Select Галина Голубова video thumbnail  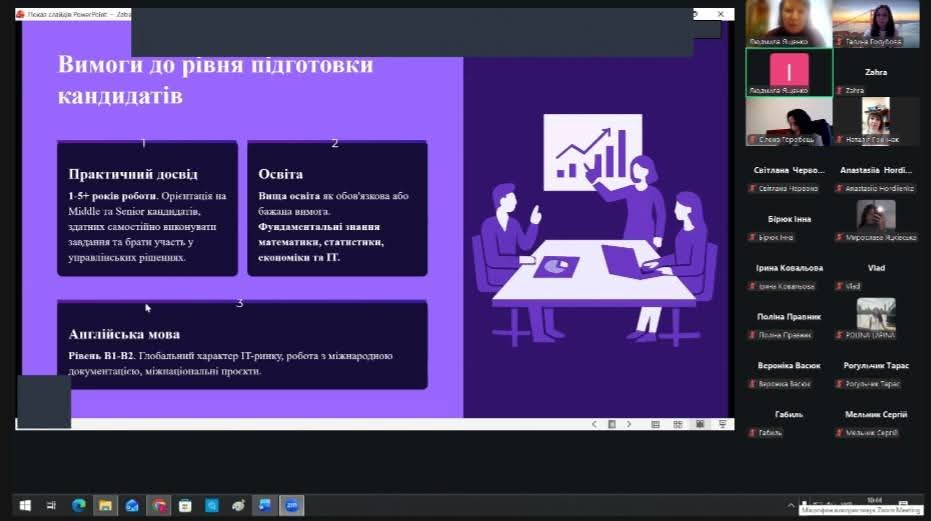click(x=876, y=23)
